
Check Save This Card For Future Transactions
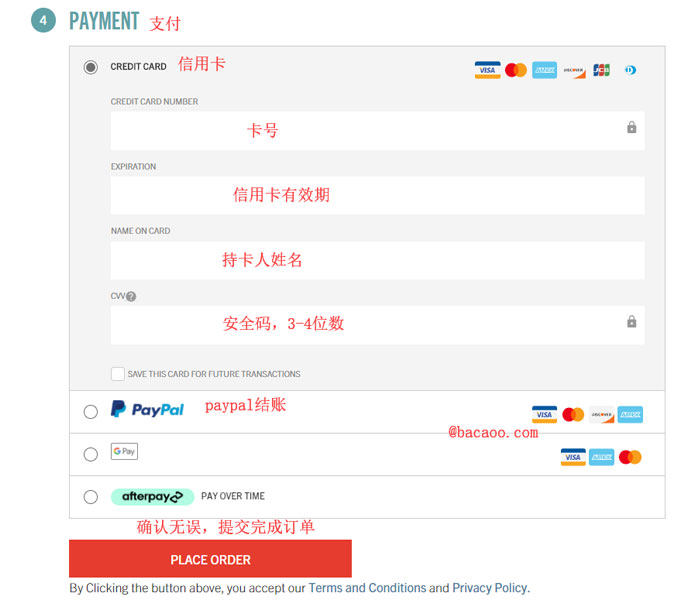point(118,374)
